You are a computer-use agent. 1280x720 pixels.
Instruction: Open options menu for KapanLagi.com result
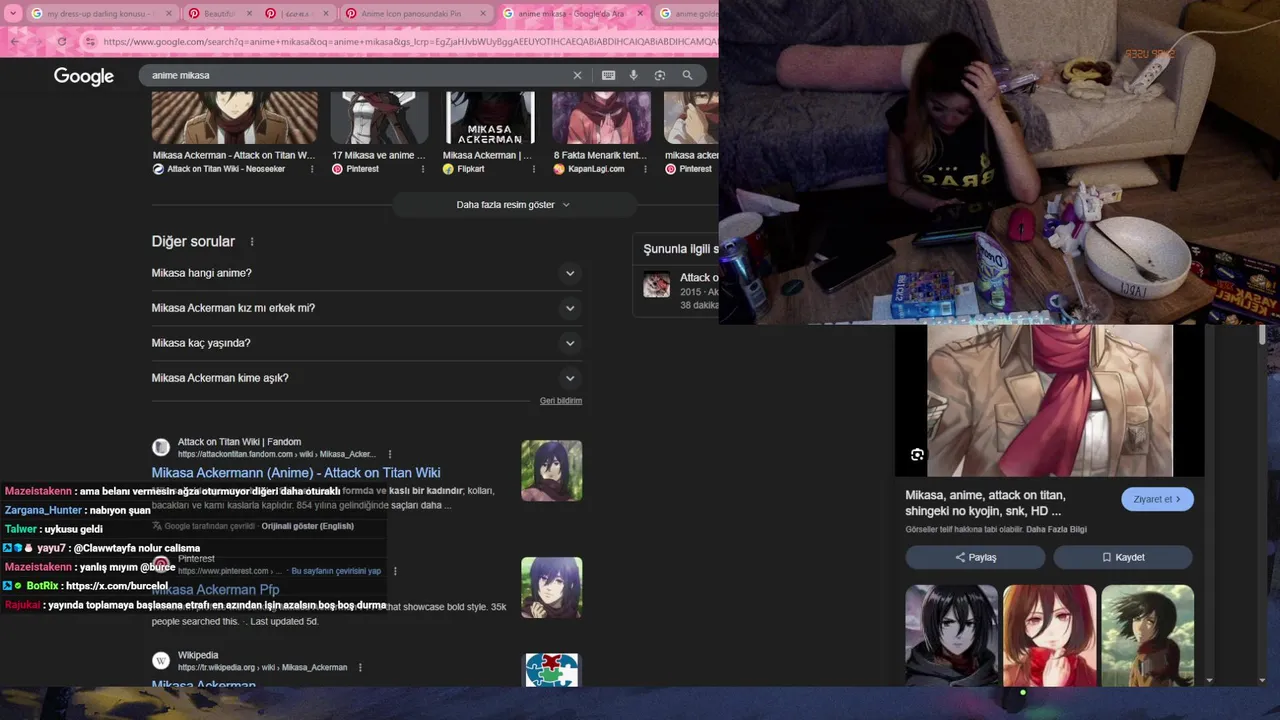point(645,169)
